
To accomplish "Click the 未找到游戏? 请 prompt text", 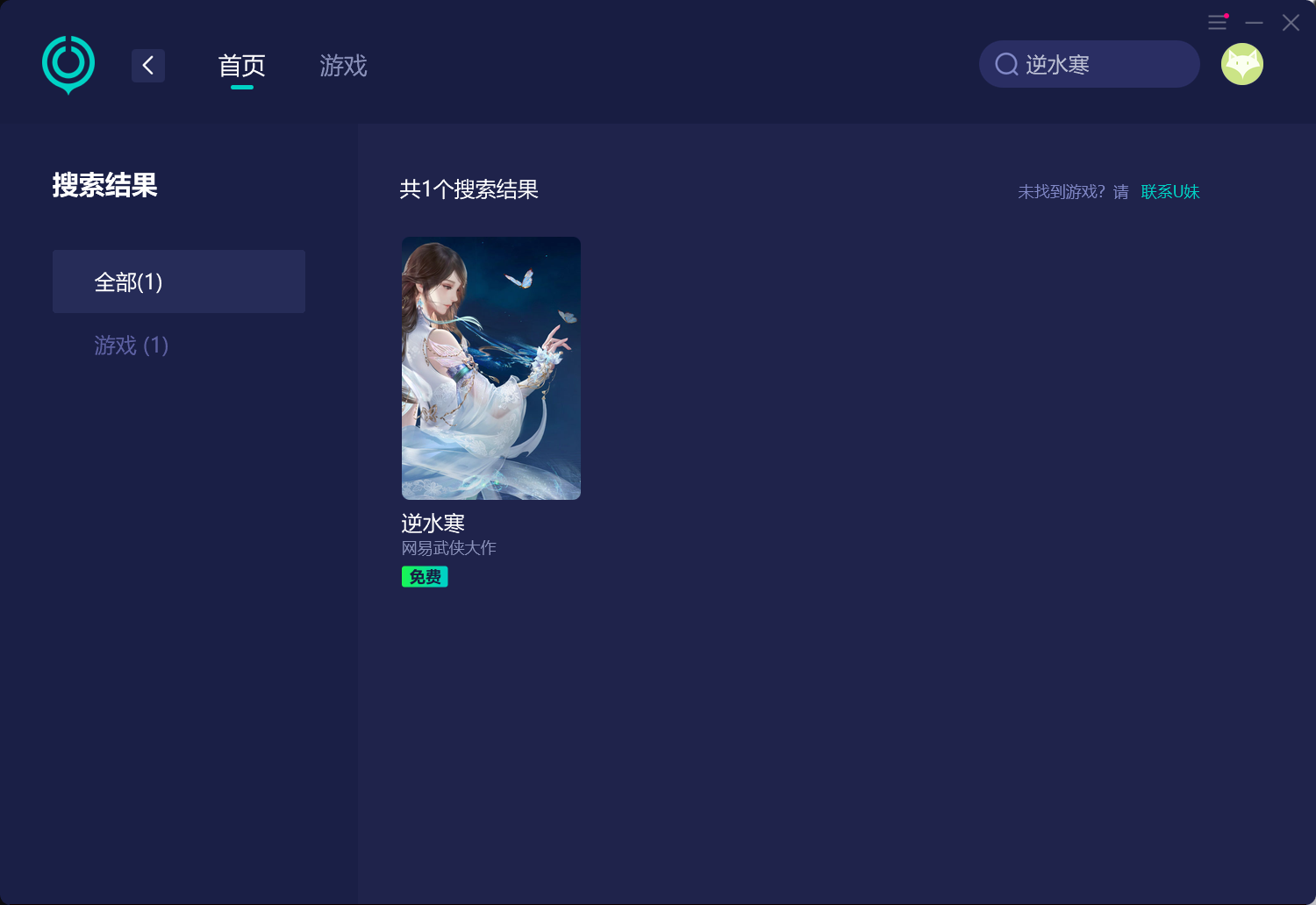I will click(1073, 192).
